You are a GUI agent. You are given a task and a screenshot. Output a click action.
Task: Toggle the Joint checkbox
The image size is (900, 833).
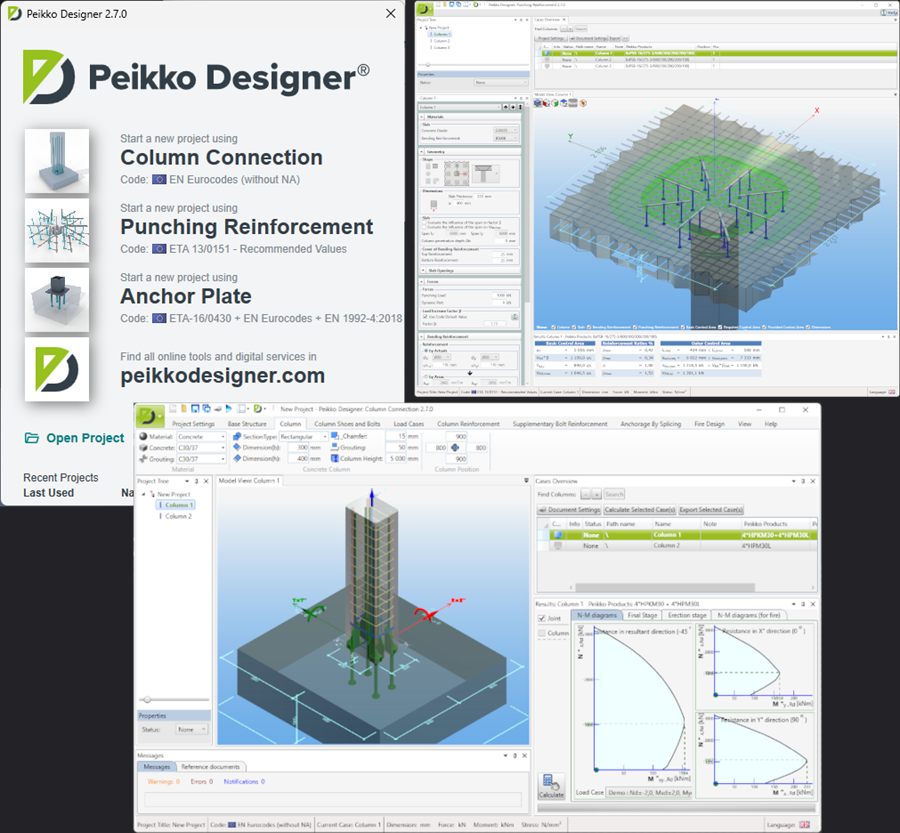(x=541, y=618)
